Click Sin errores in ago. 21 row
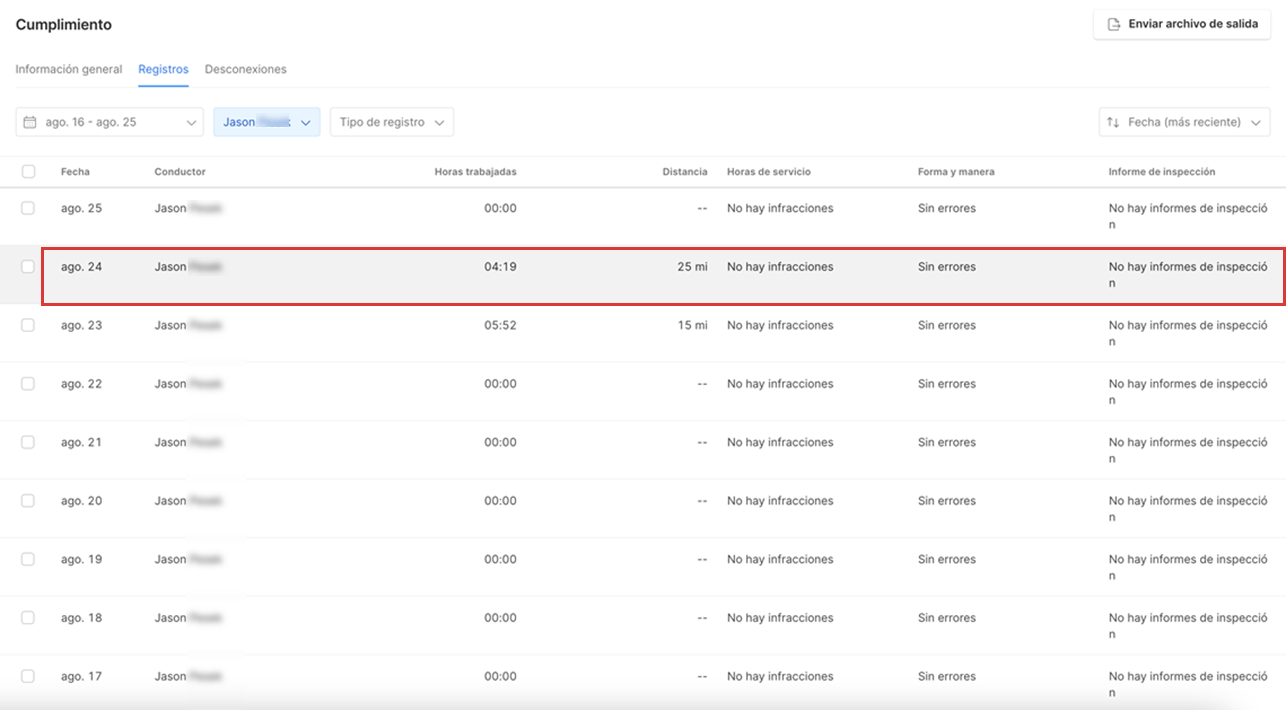The height and width of the screenshot is (710, 1286). tap(947, 442)
